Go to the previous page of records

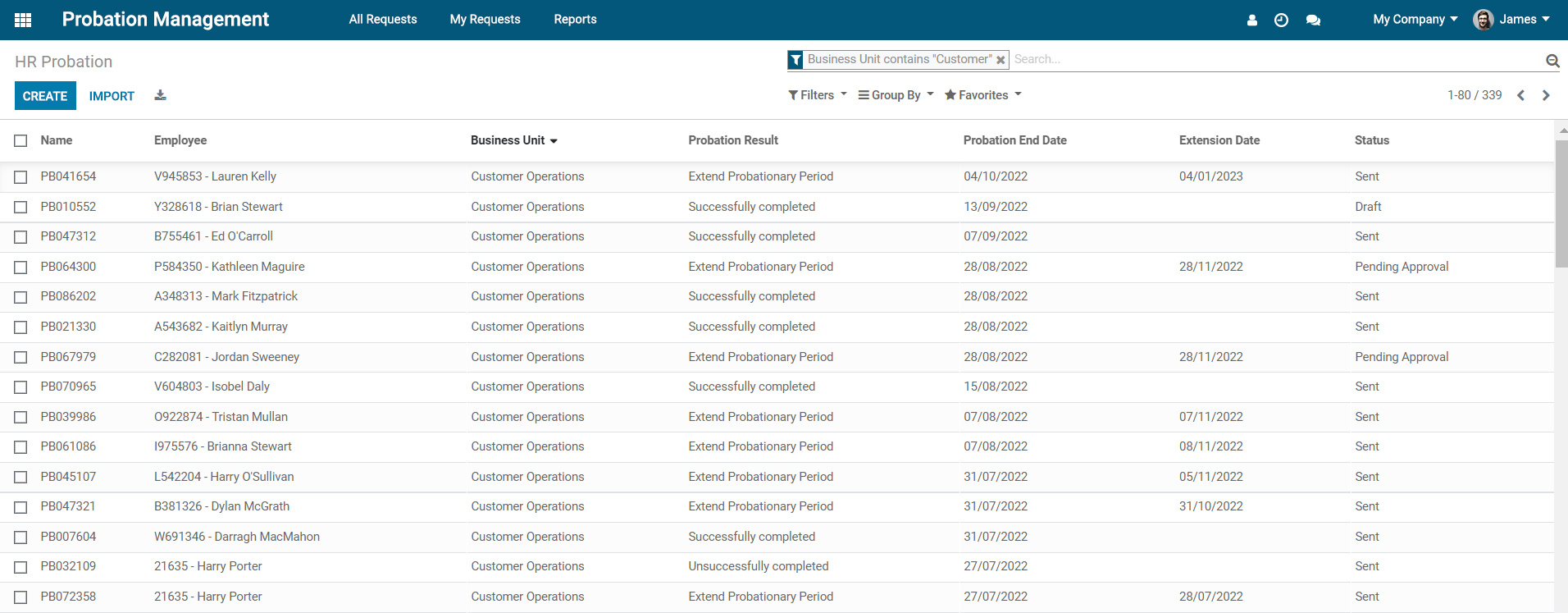click(1520, 95)
